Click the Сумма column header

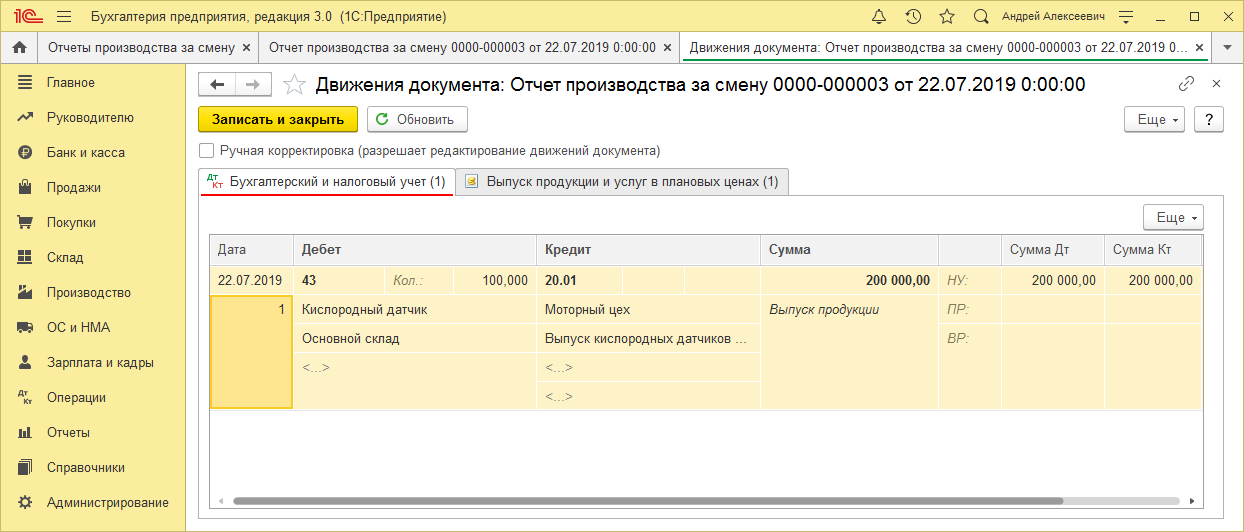tap(849, 249)
